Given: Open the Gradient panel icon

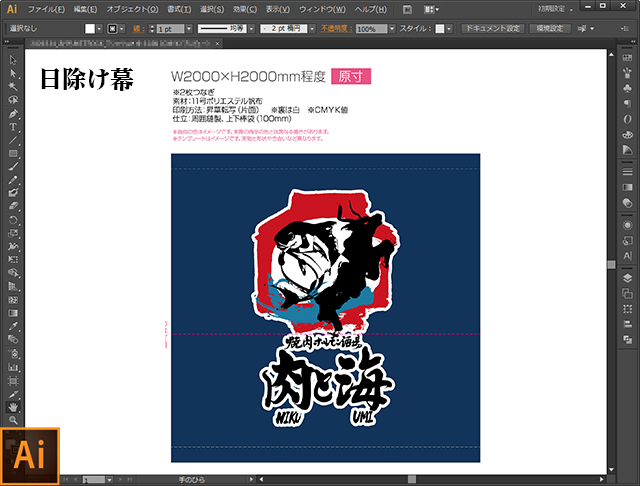Looking at the screenshot, I should [x=627, y=187].
